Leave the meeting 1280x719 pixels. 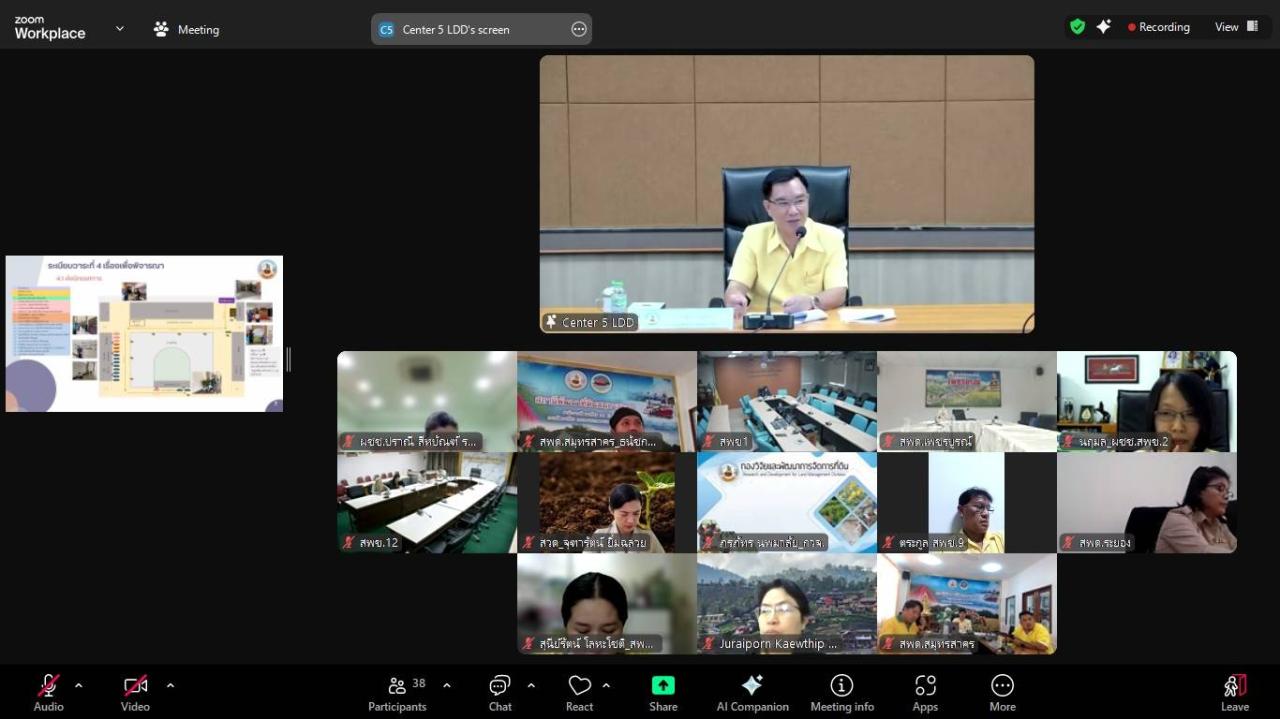(1235, 692)
